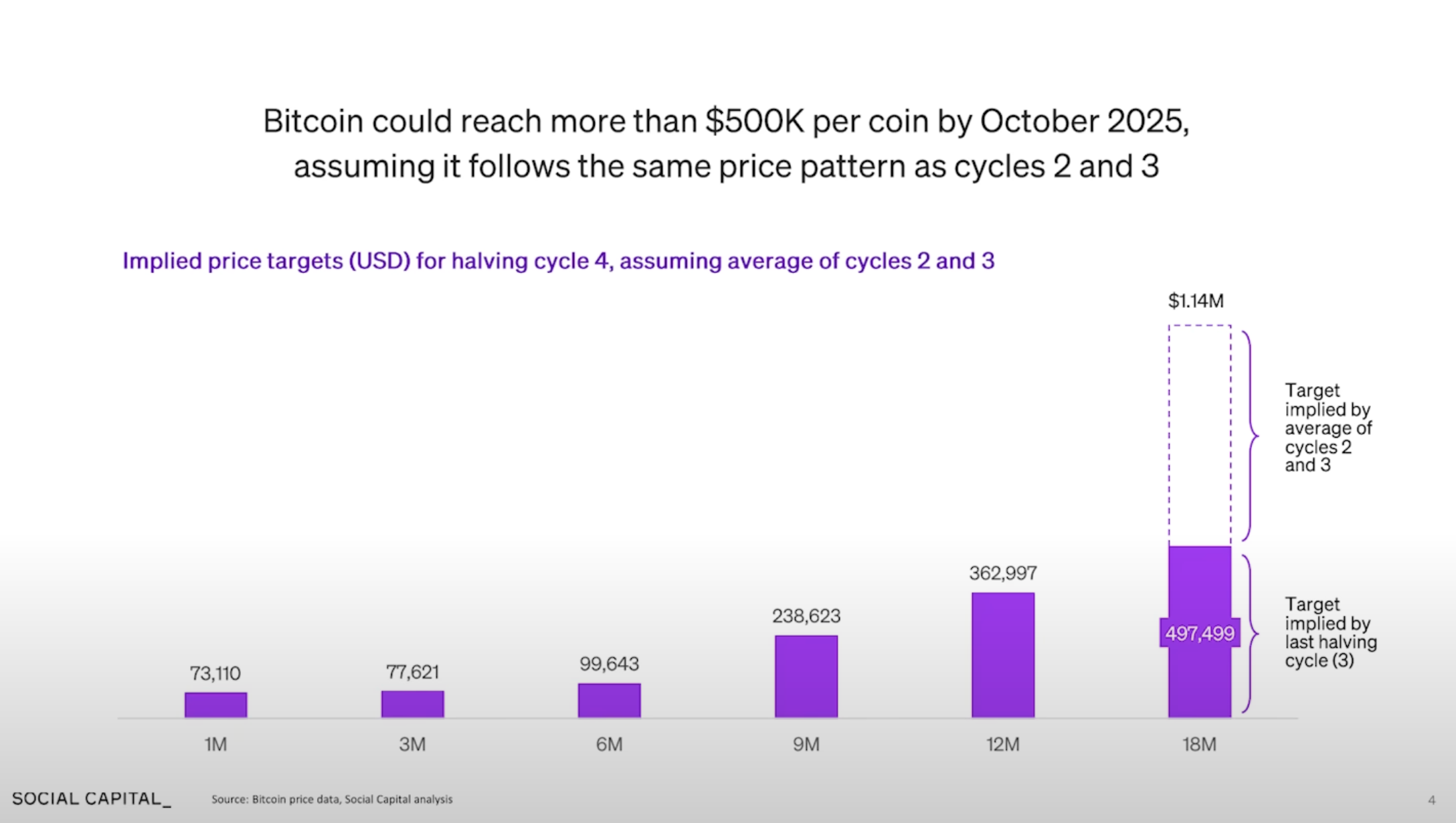Click the 6M bar in the chart

609,700
